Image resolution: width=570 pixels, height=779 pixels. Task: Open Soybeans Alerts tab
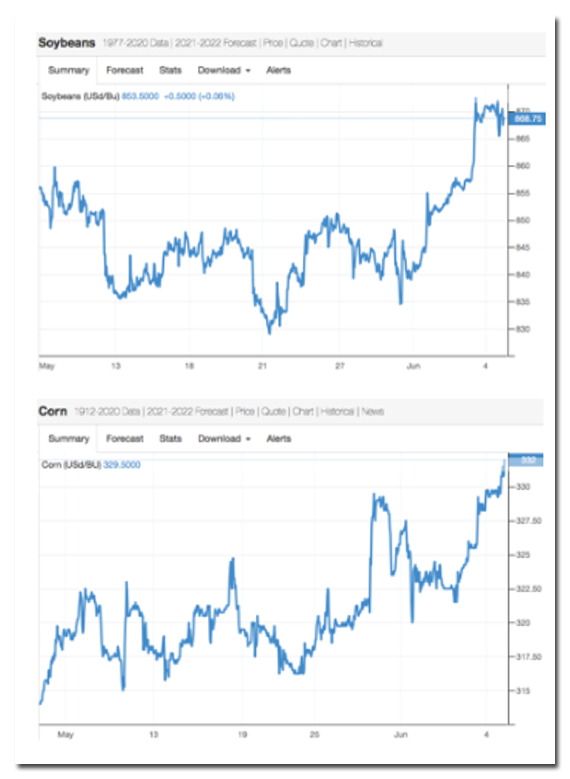click(278, 70)
